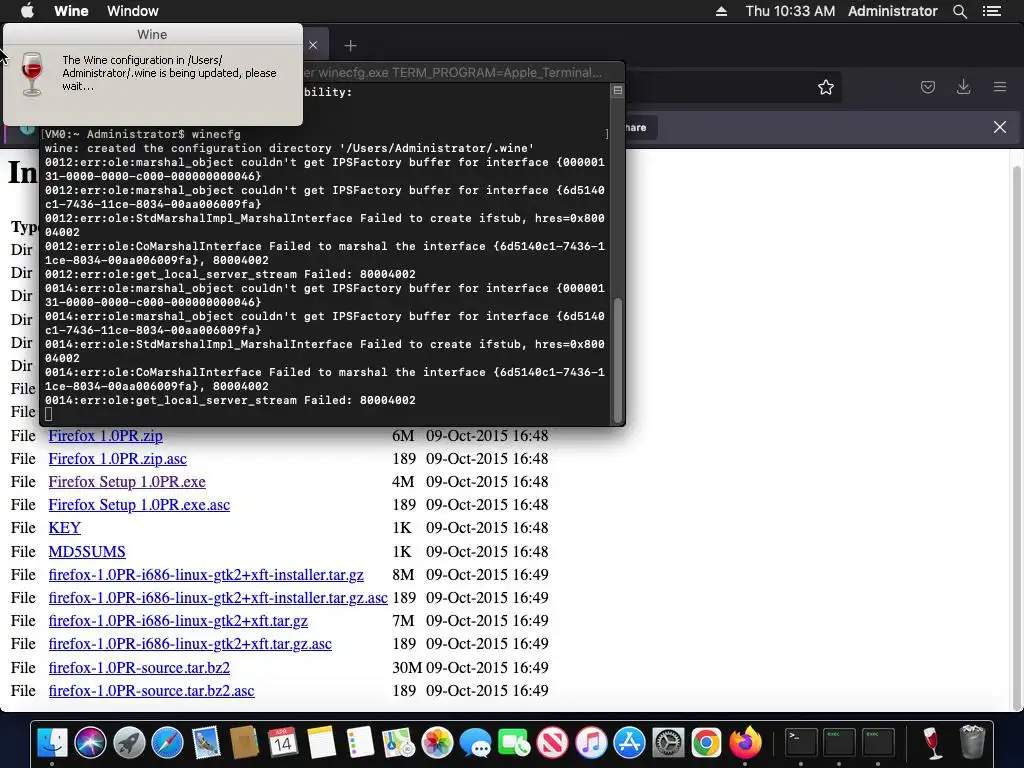Open App Store in the dock

[630, 743]
